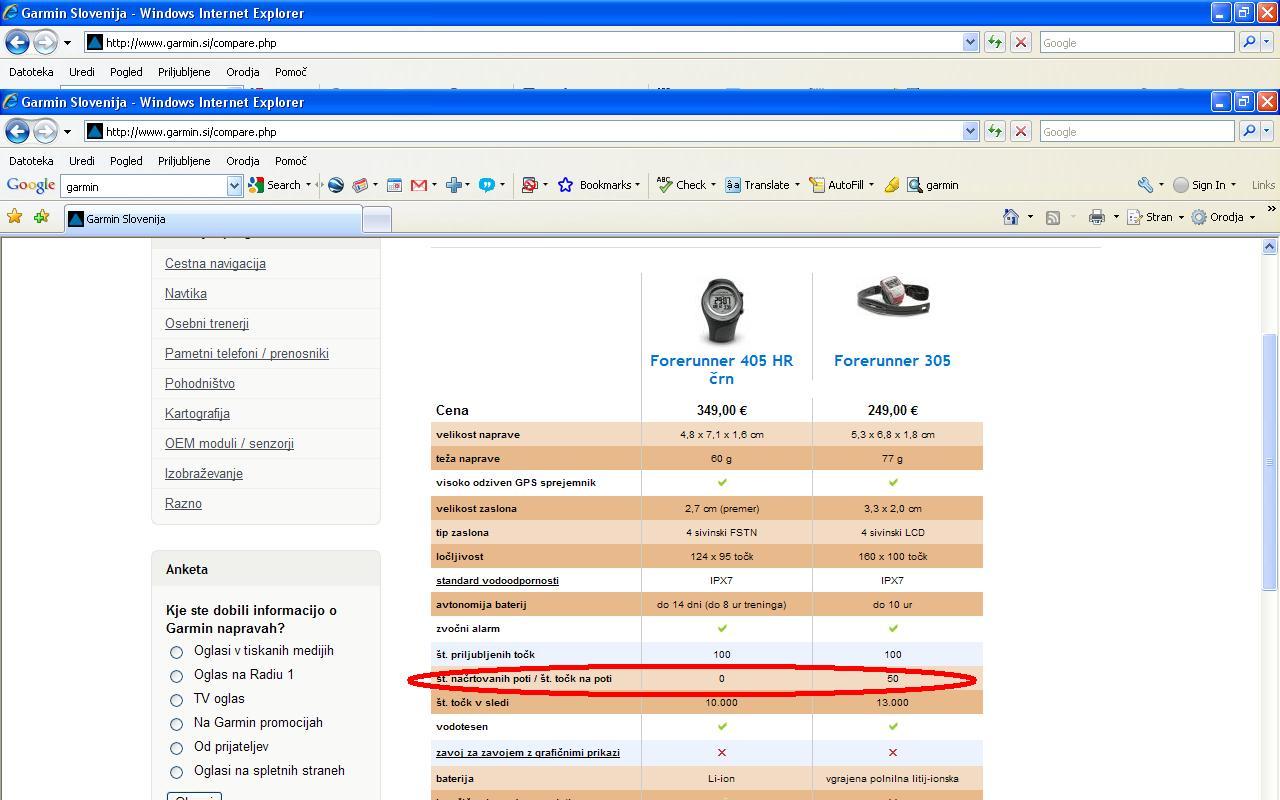Stop loading in front window
This screenshot has height=800, width=1280.
(1021, 132)
